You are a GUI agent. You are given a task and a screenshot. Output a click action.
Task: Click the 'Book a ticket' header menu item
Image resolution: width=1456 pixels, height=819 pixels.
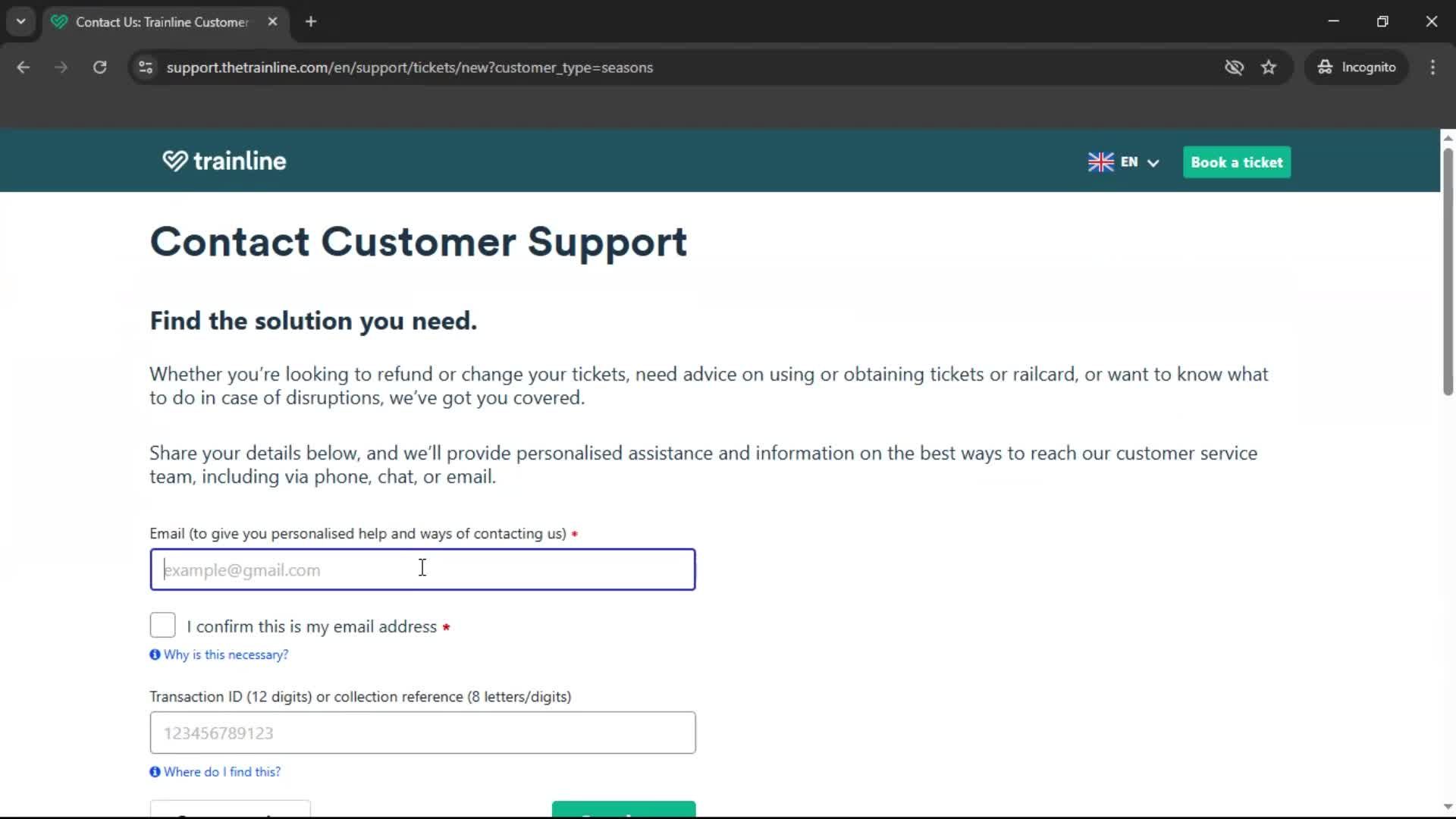click(x=1236, y=162)
